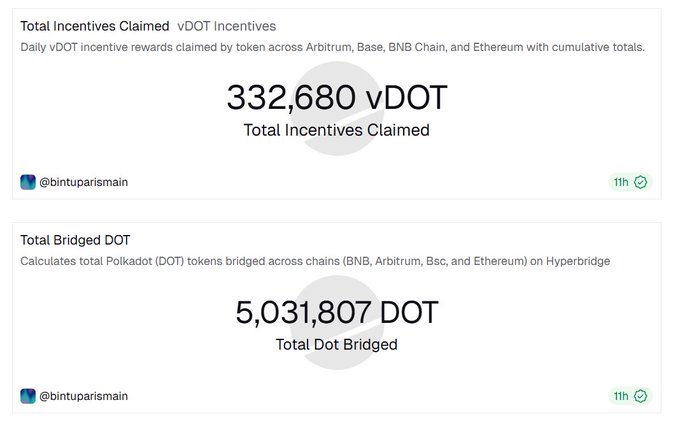680x428 pixels.
Task: Visit @bintuparismain profile from Total Bridged card
Action: coord(84,396)
